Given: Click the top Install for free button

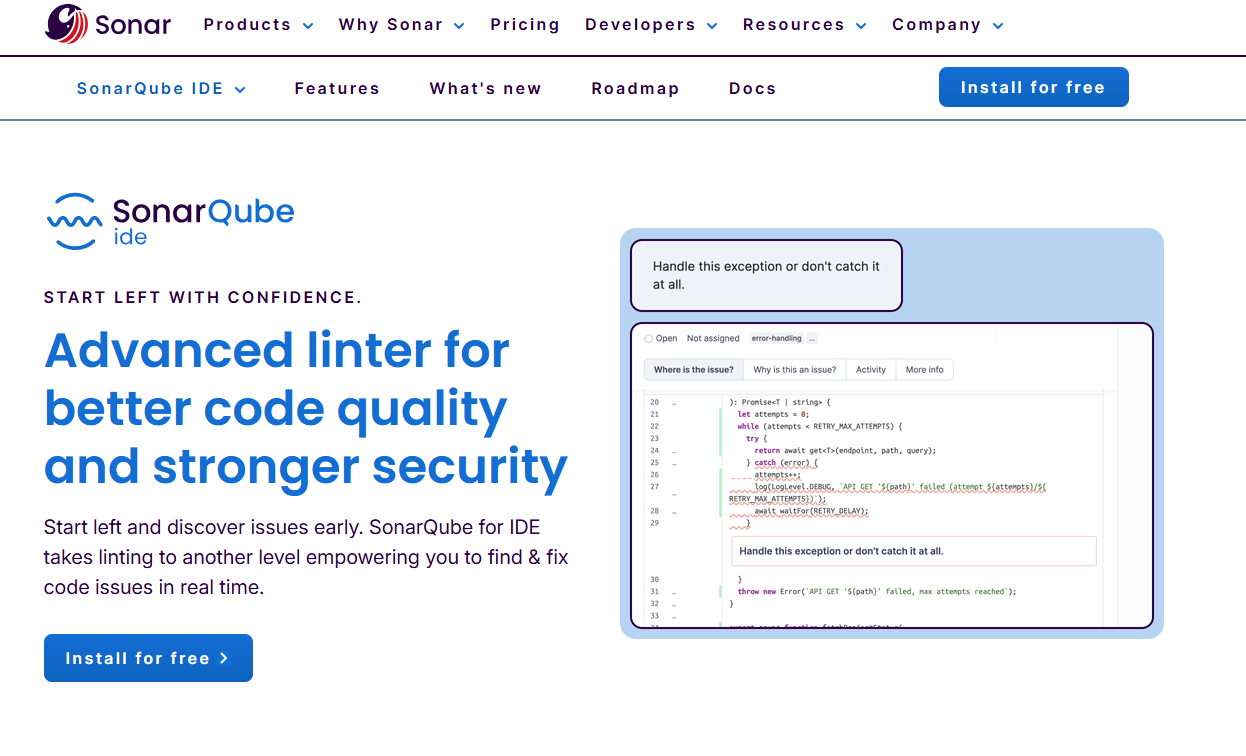Looking at the screenshot, I should [x=1033, y=87].
